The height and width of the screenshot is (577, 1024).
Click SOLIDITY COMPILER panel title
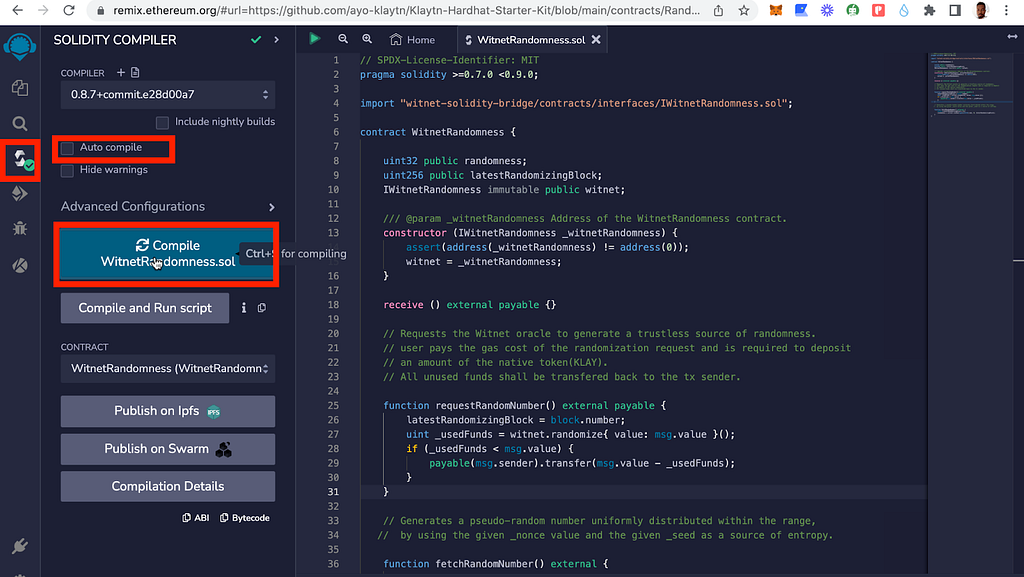coord(115,40)
